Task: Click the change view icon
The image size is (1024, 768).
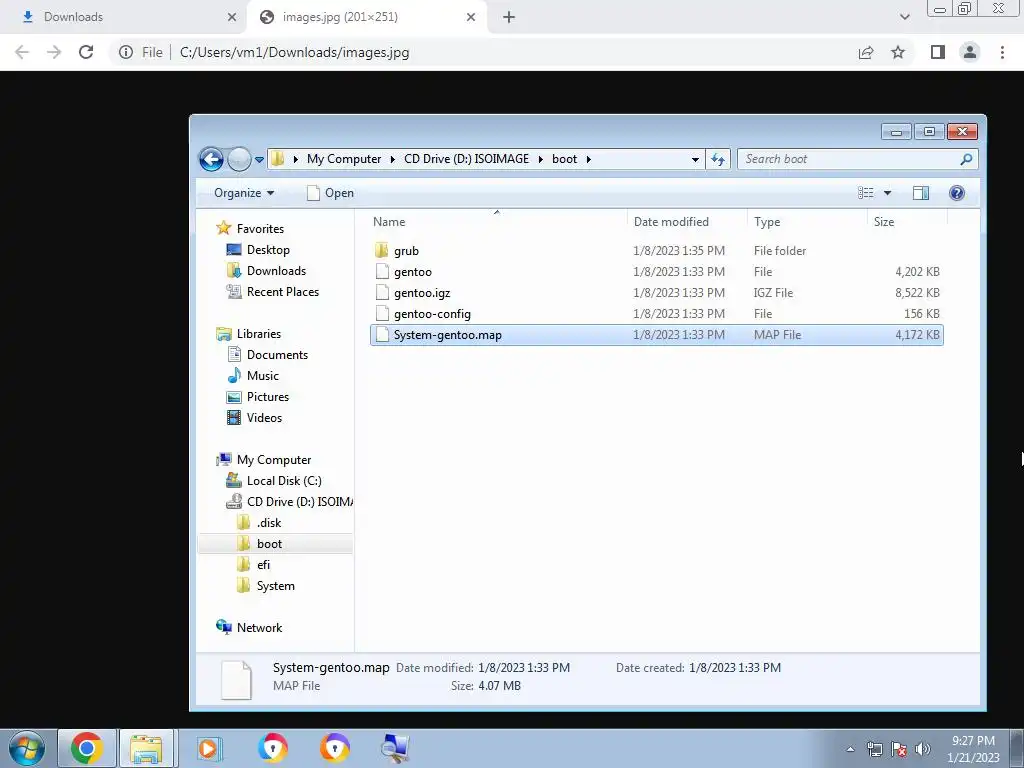Action: point(865,193)
